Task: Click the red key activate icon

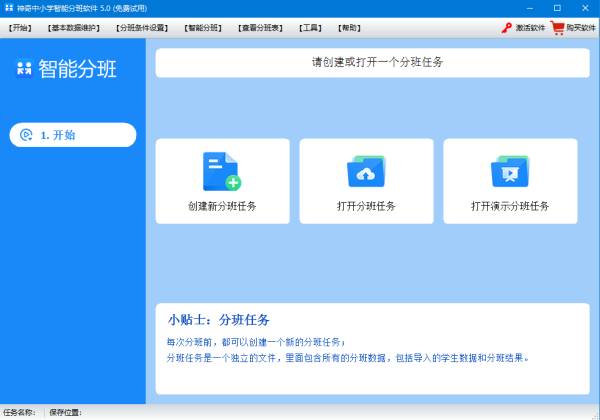Action: (x=507, y=28)
